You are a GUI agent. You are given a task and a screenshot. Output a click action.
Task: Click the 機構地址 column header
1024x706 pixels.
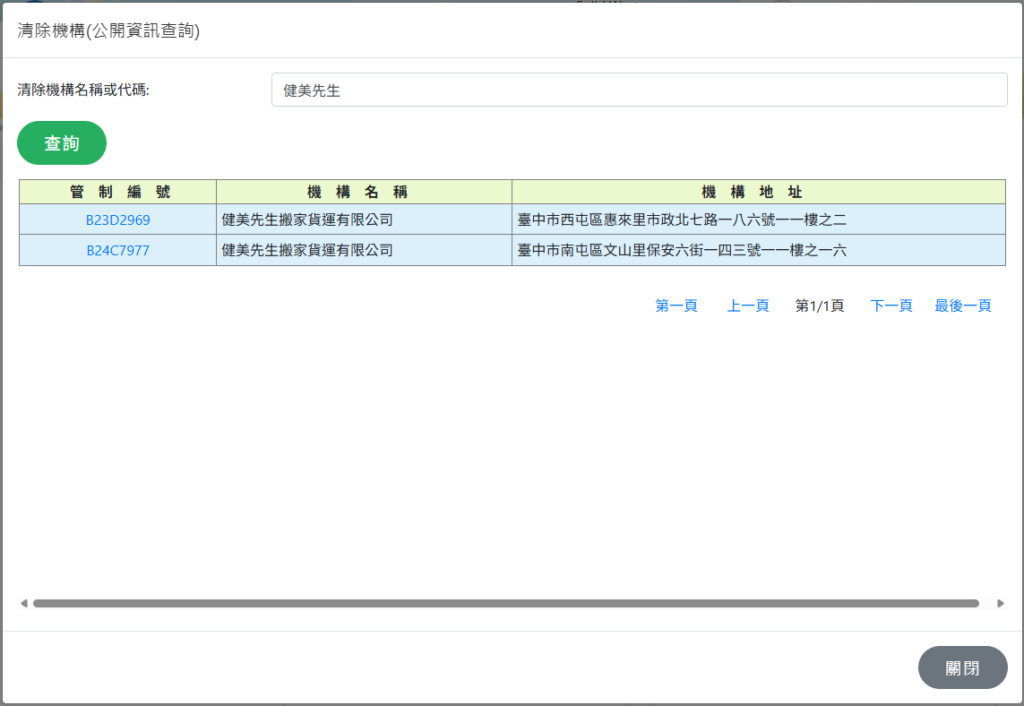[x=758, y=192]
